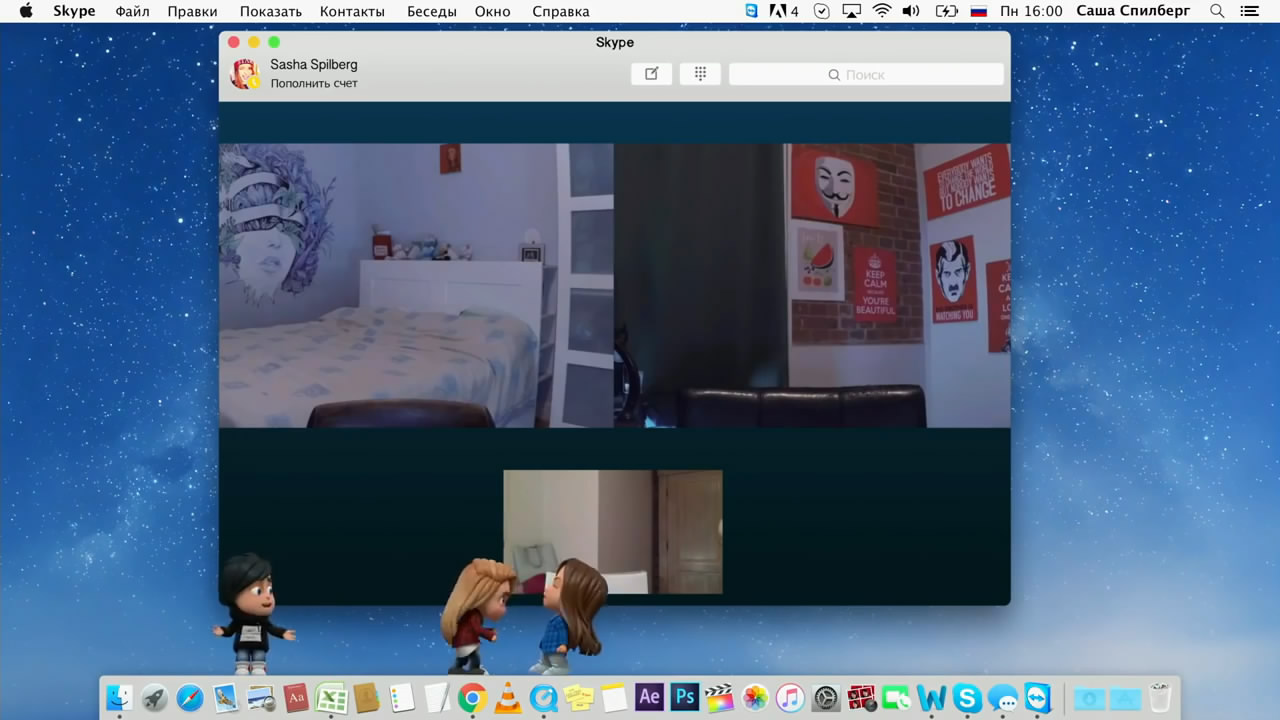Click the Spotlight magnifier icon
Viewport: 1280px width, 720px height.
pos(1217,12)
